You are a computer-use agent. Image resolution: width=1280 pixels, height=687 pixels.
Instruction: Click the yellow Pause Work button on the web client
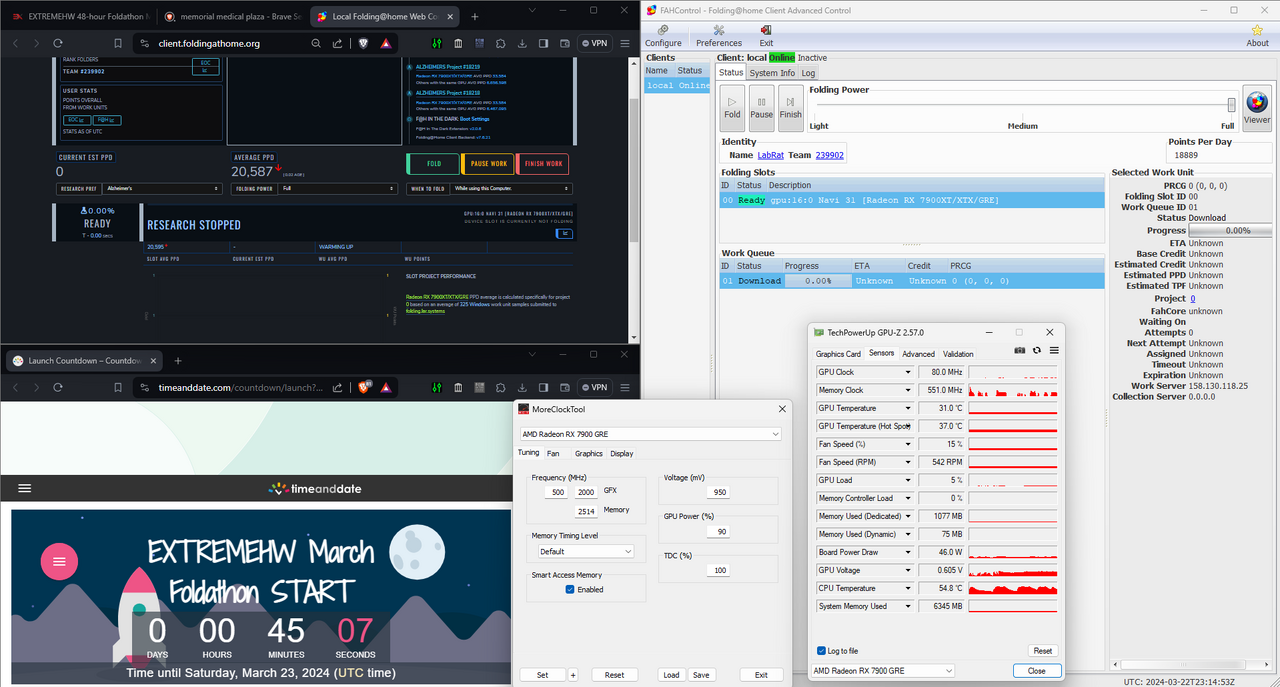coord(488,164)
